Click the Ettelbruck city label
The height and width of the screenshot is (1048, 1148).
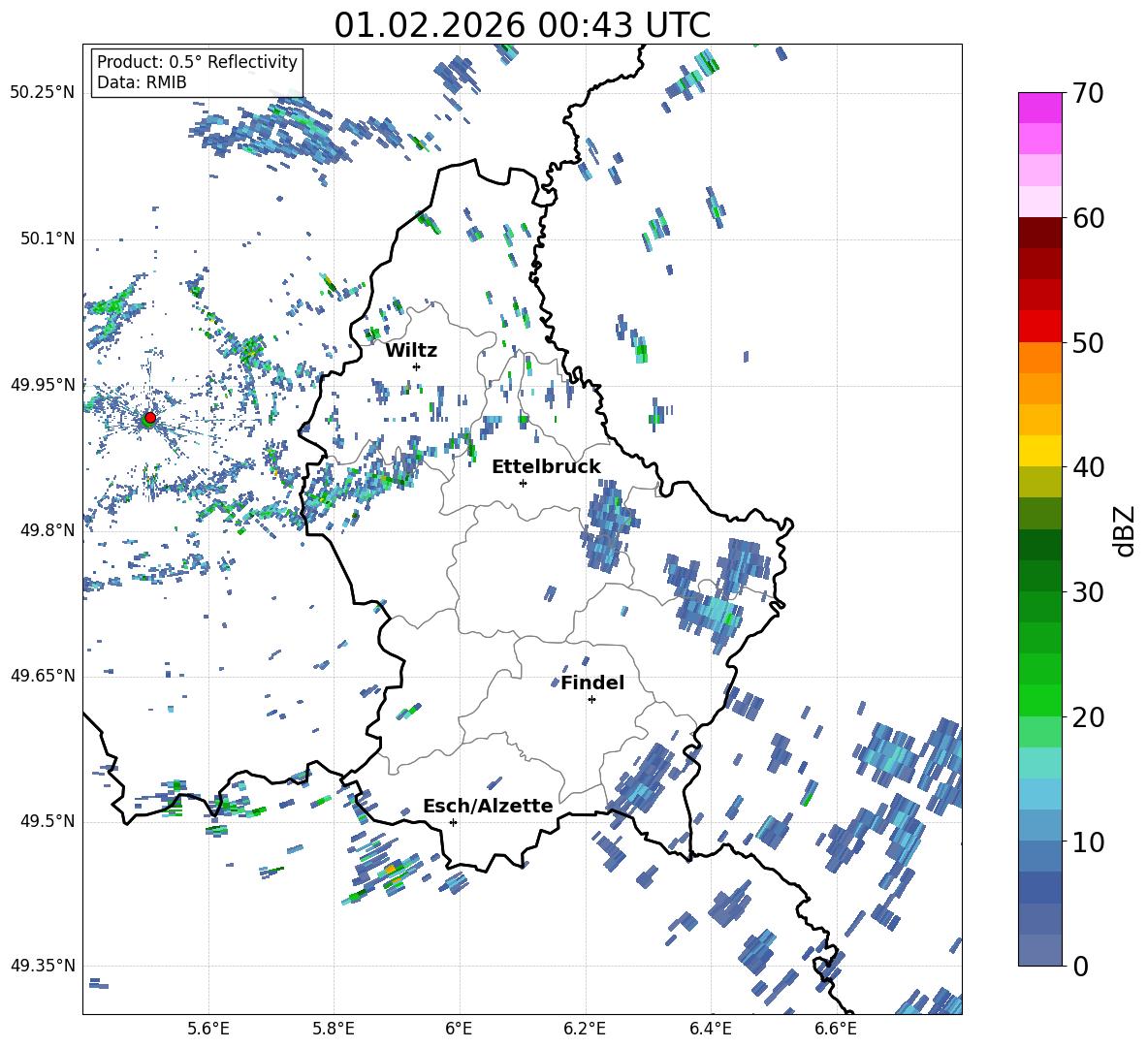coord(546,466)
